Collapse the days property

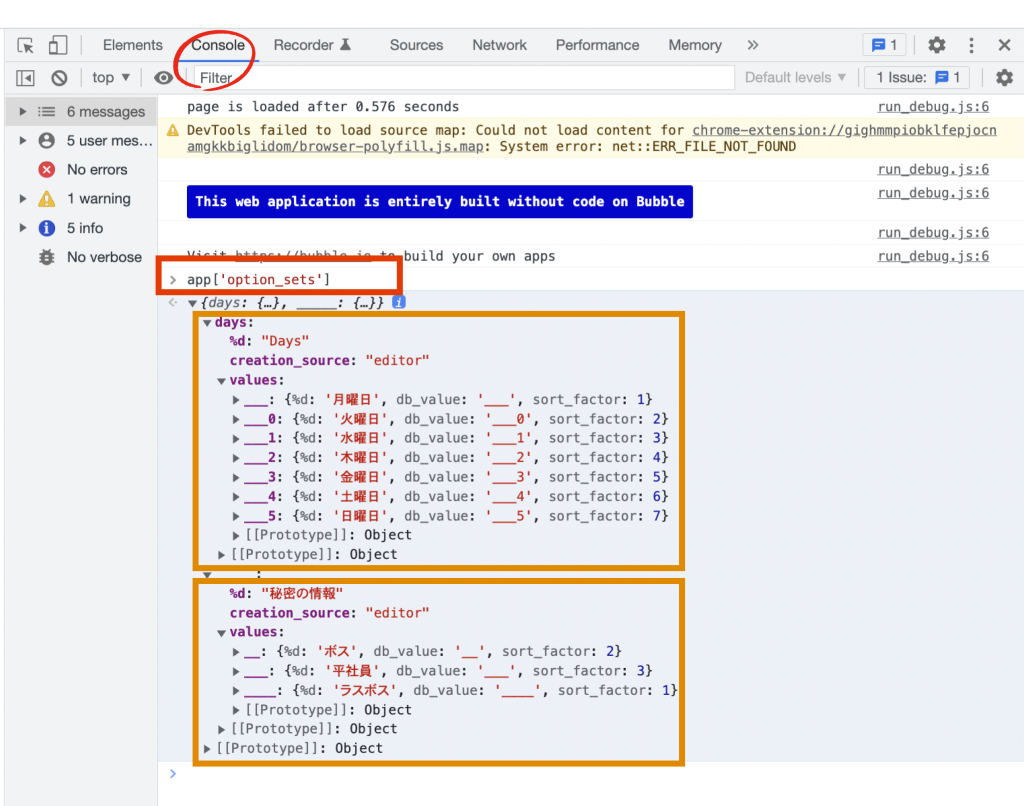[x=207, y=323]
